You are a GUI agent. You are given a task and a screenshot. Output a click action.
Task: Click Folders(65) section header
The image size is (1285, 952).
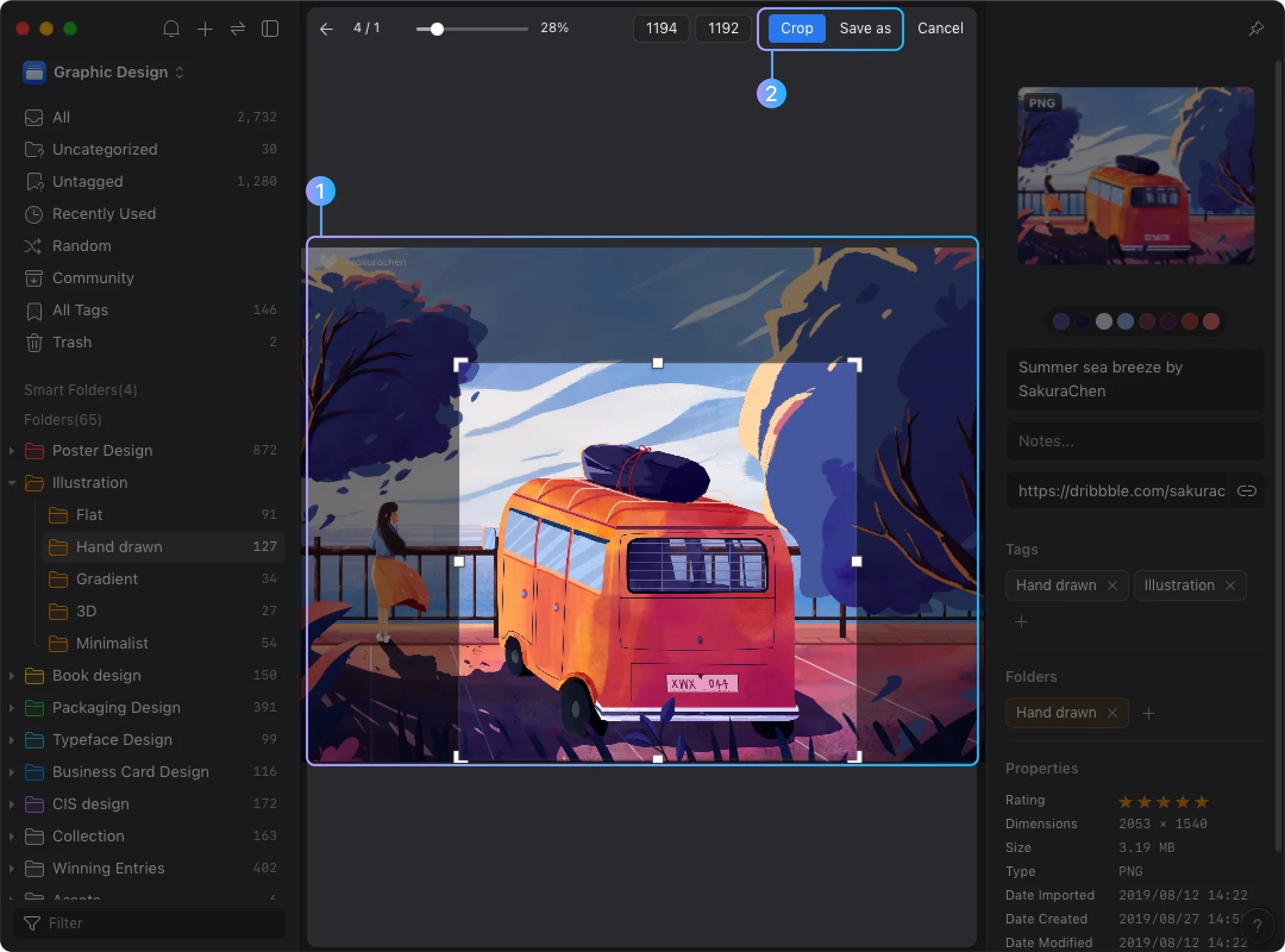point(63,419)
